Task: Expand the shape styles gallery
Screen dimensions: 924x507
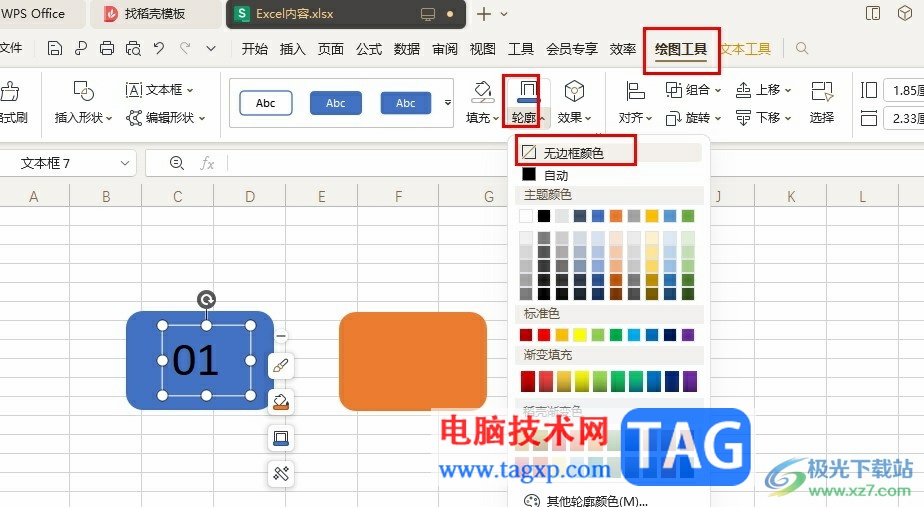Action: pyautogui.click(x=448, y=103)
